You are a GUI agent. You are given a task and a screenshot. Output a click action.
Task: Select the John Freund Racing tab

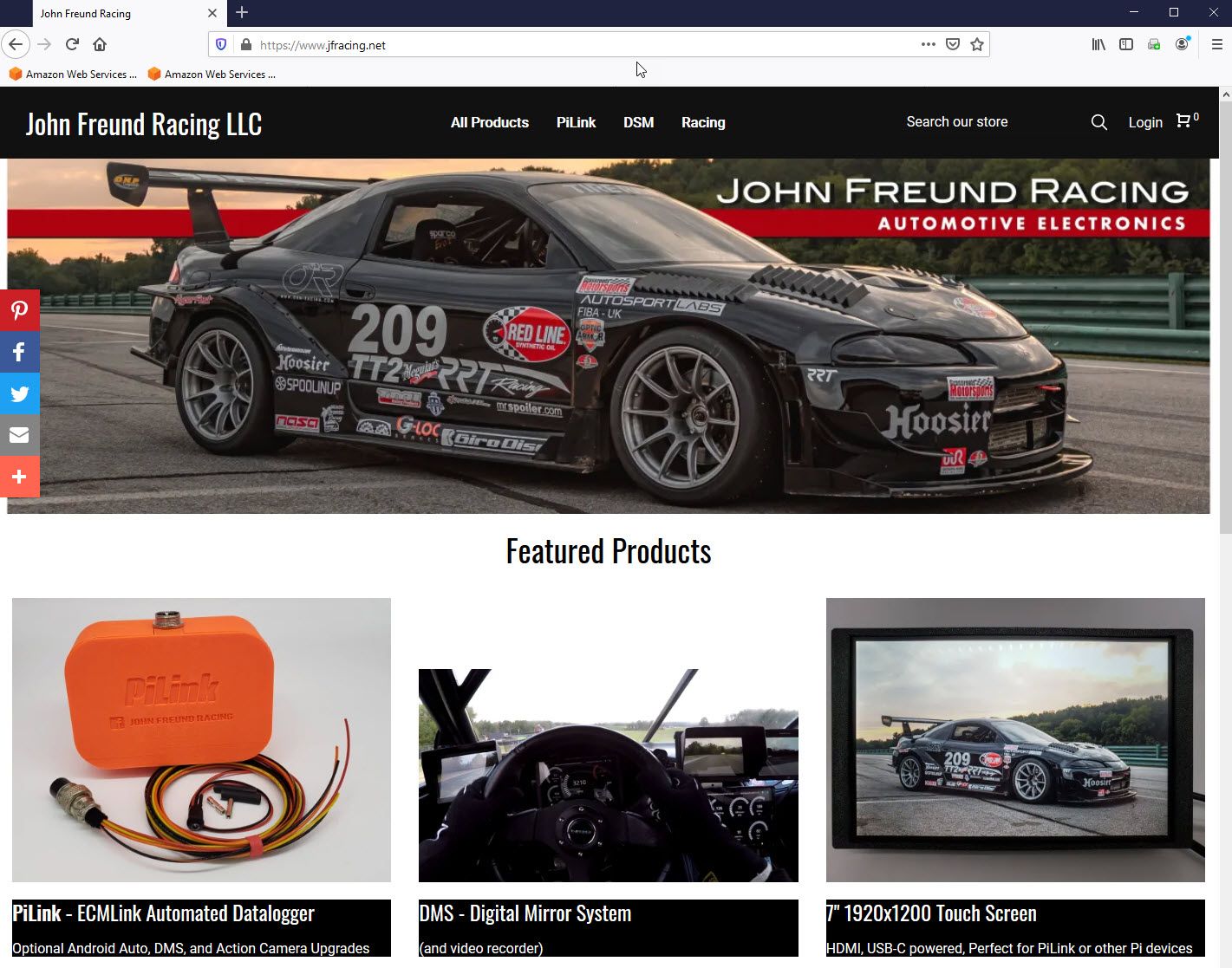click(130, 13)
